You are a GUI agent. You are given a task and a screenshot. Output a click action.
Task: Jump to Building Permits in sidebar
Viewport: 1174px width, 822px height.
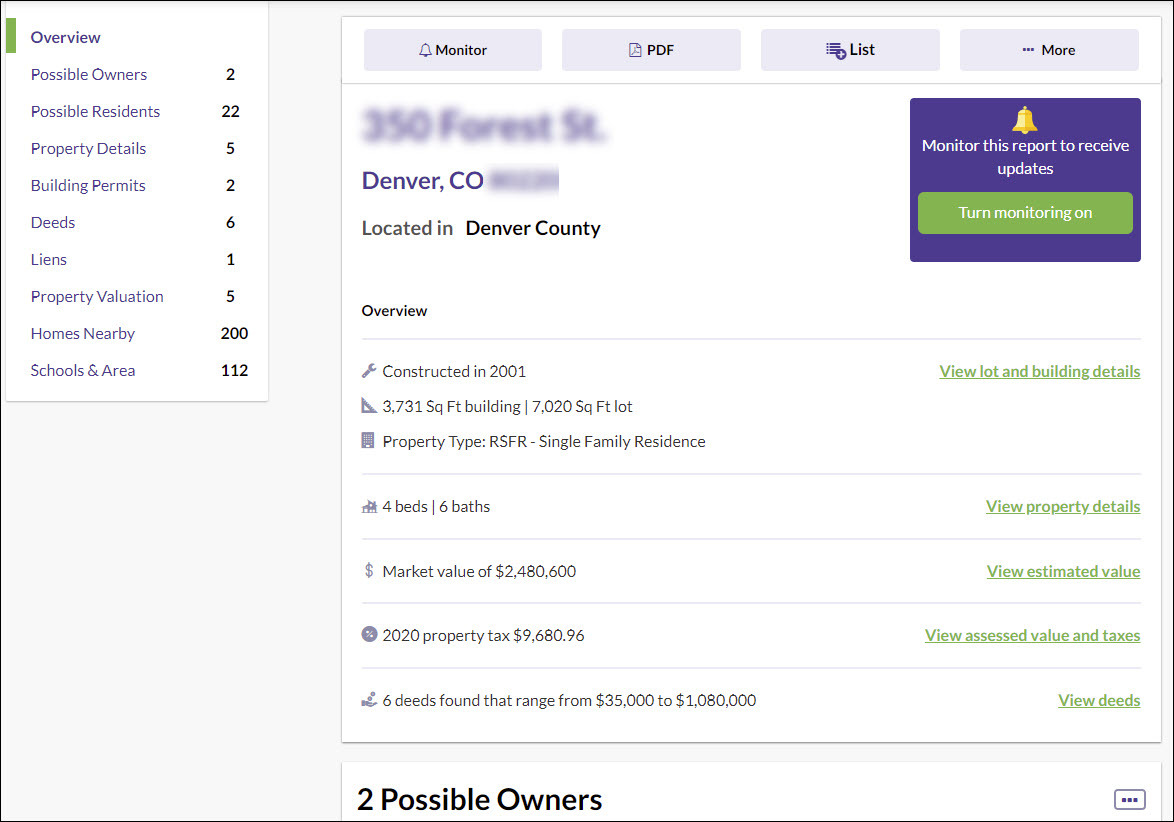coord(88,186)
